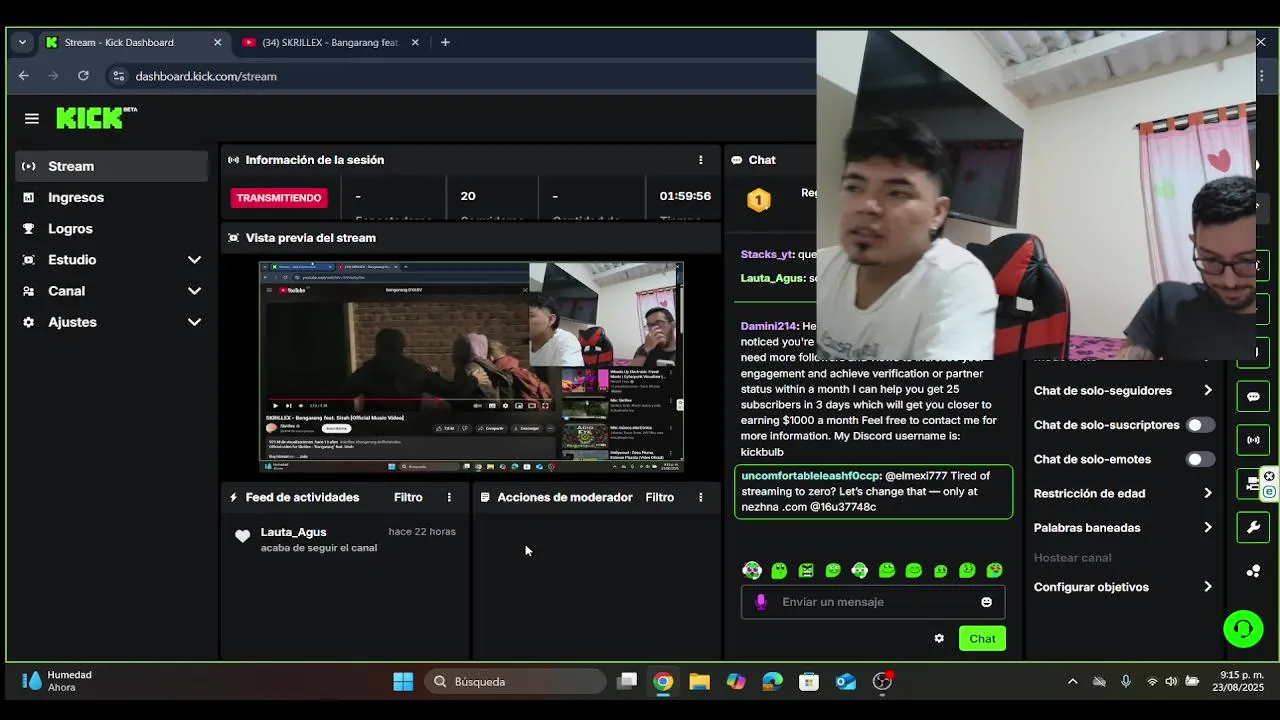Select the angry square-face emote
Image resolution: width=1280 pixels, height=720 pixels.
(x=806, y=570)
